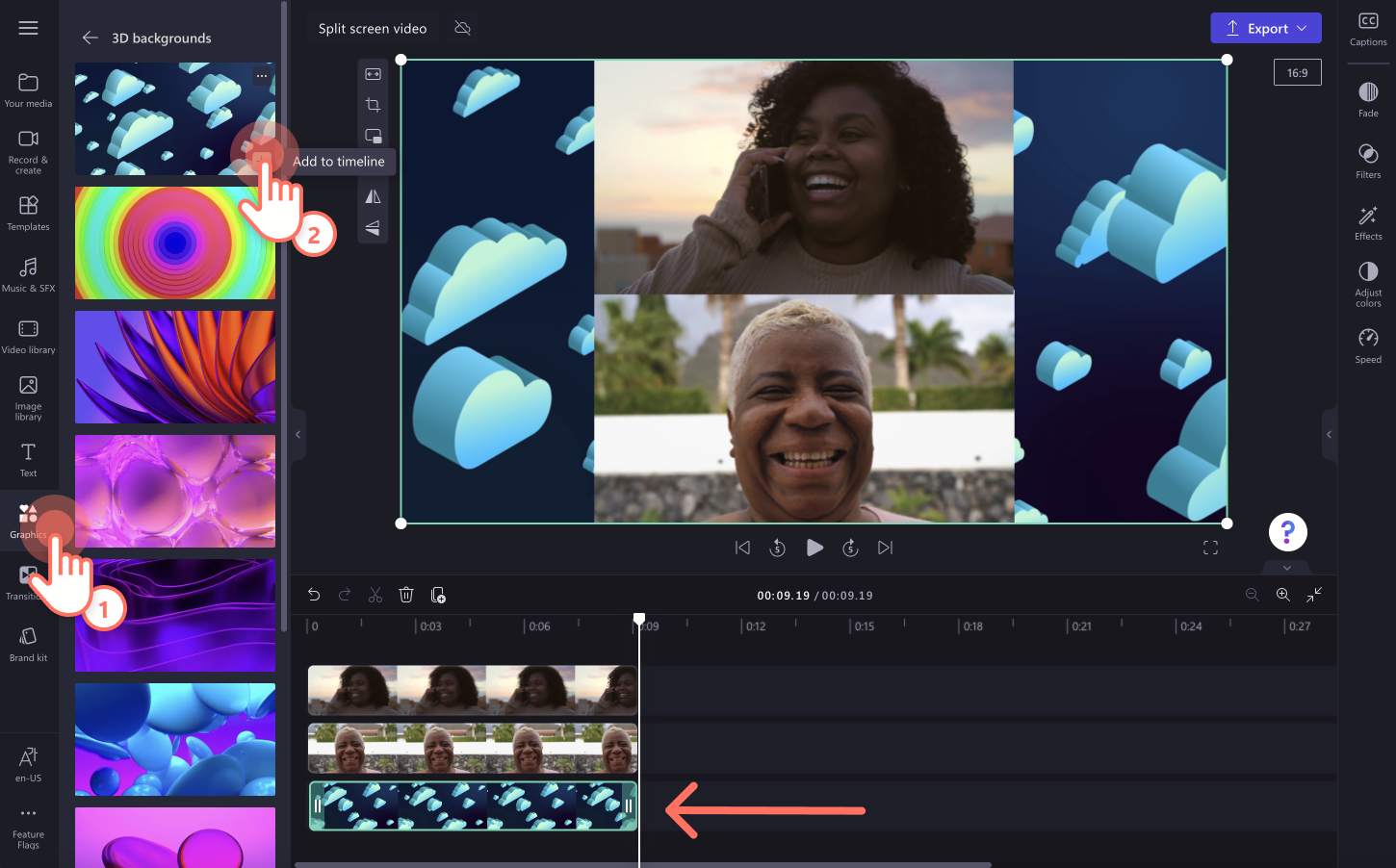Open the Filters panel
Viewport: 1396px width, 868px height.
(1367, 162)
